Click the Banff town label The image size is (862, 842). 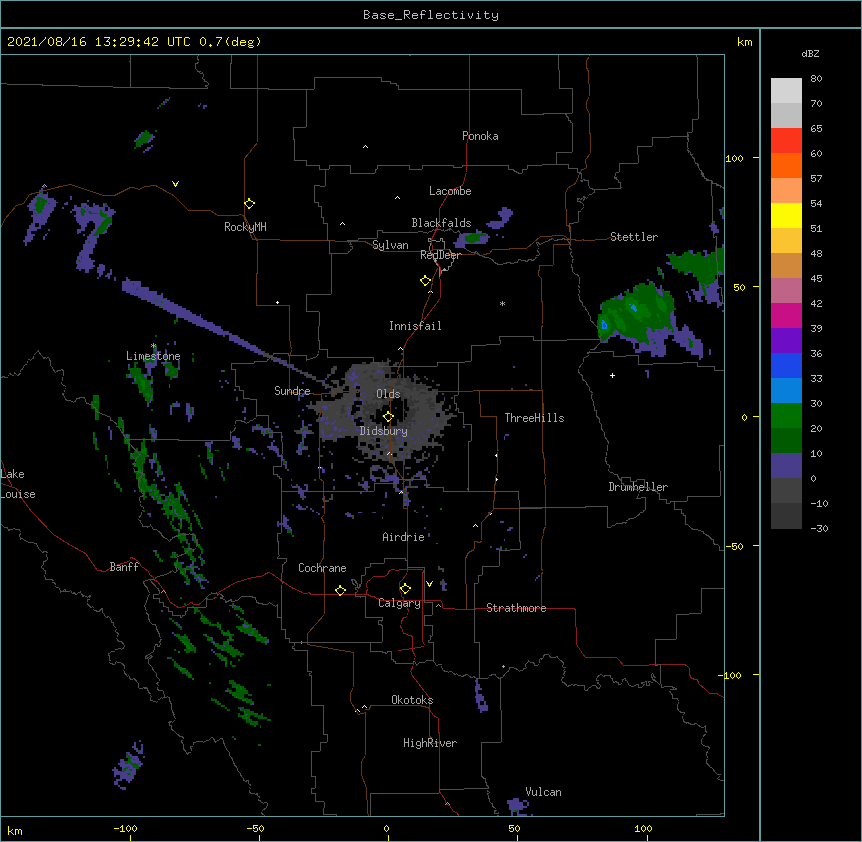(124, 567)
